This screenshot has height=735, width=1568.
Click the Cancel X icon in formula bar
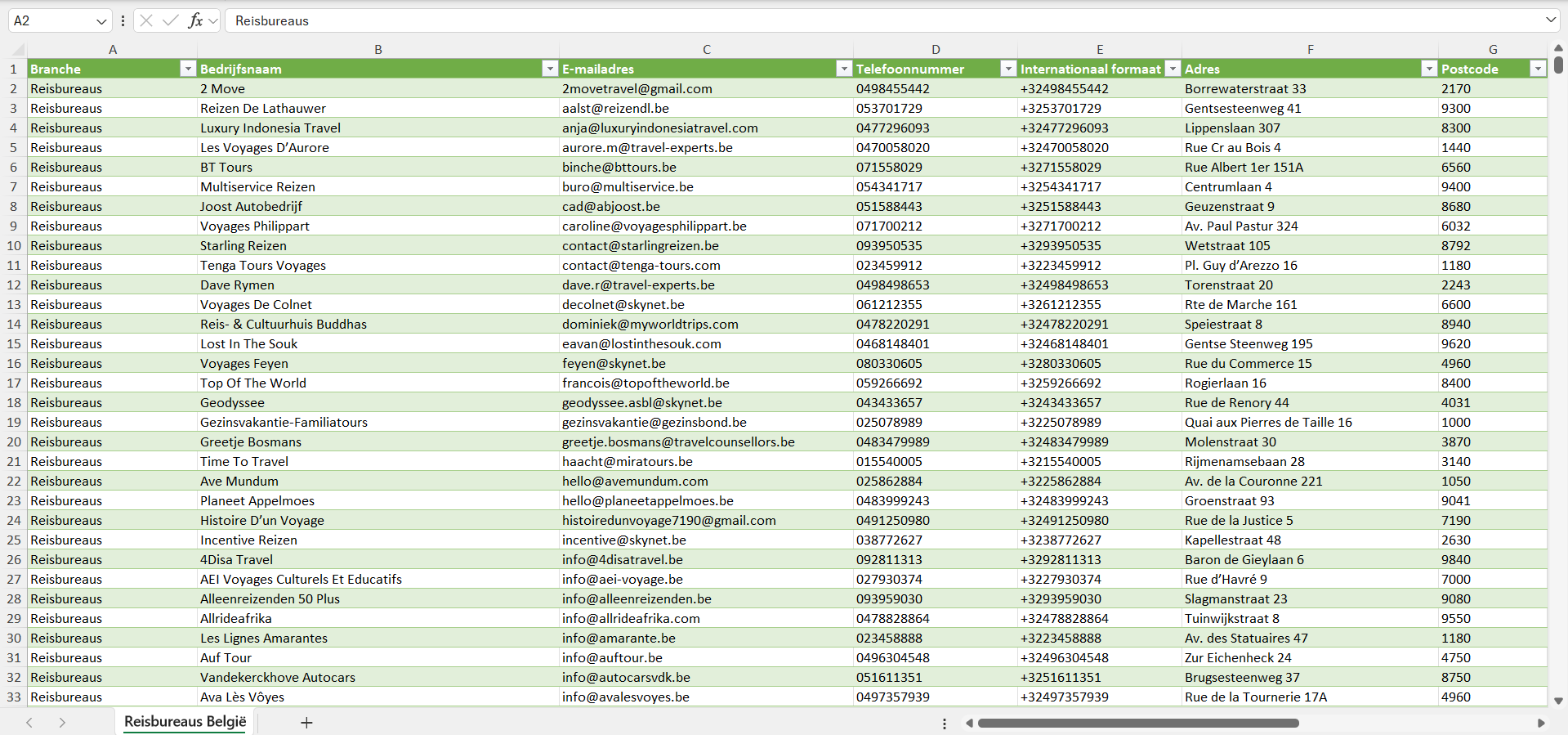146,20
